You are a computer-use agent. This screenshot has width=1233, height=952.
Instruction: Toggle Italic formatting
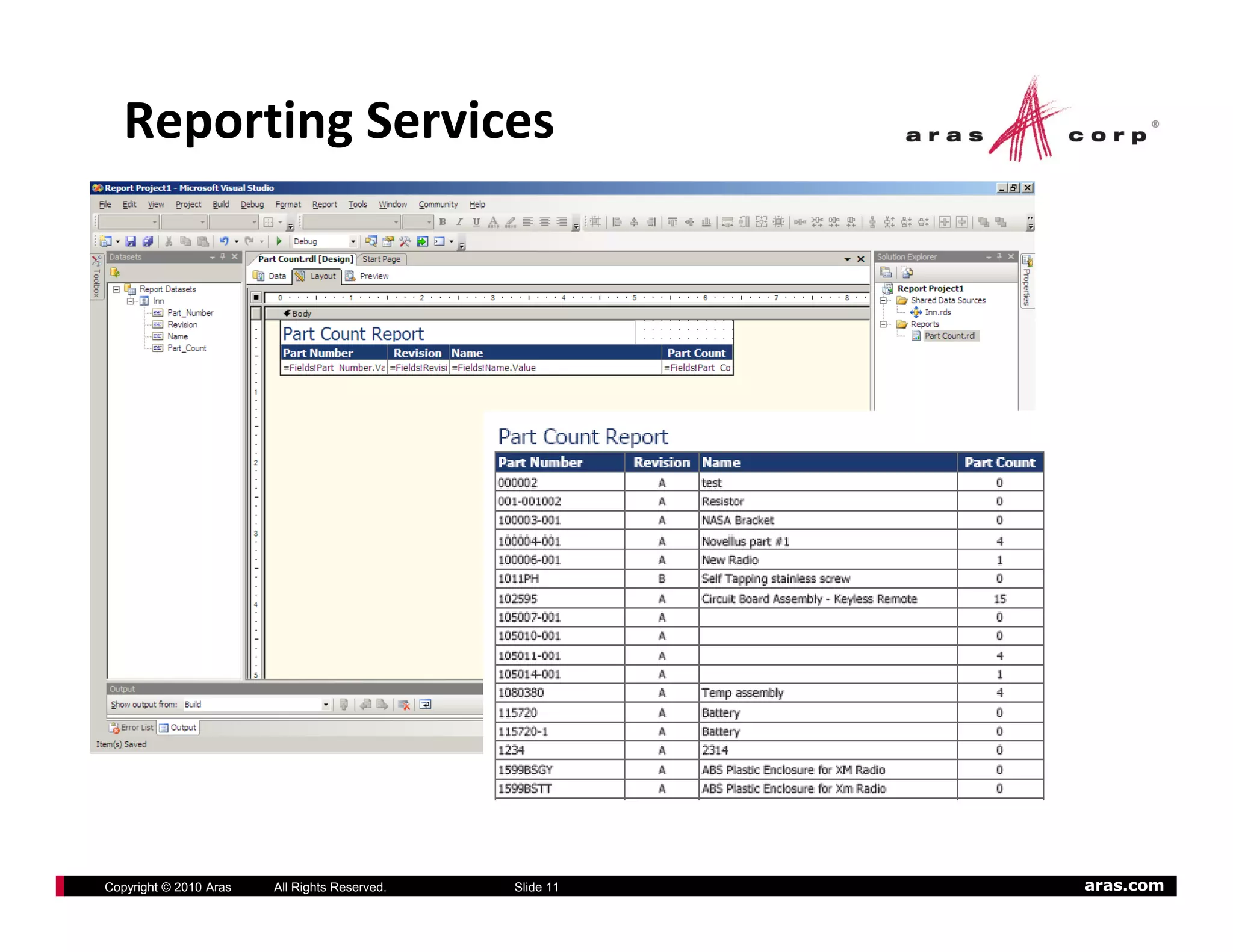coord(459,222)
